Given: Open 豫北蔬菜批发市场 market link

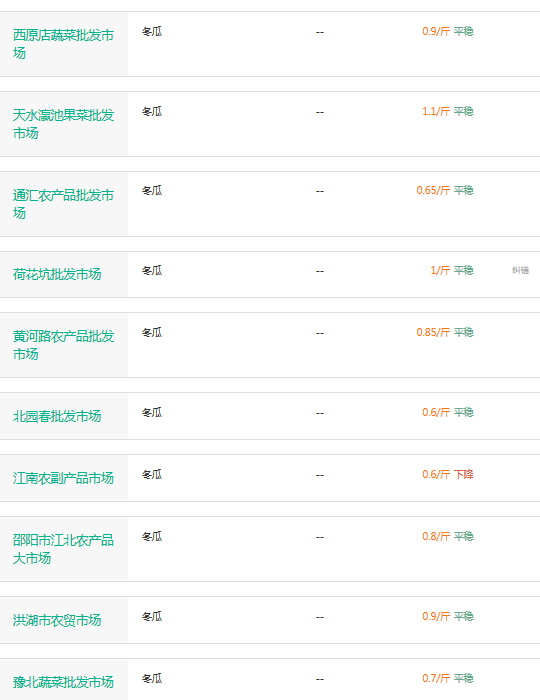Looking at the screenshot, I should click(63, 682).
